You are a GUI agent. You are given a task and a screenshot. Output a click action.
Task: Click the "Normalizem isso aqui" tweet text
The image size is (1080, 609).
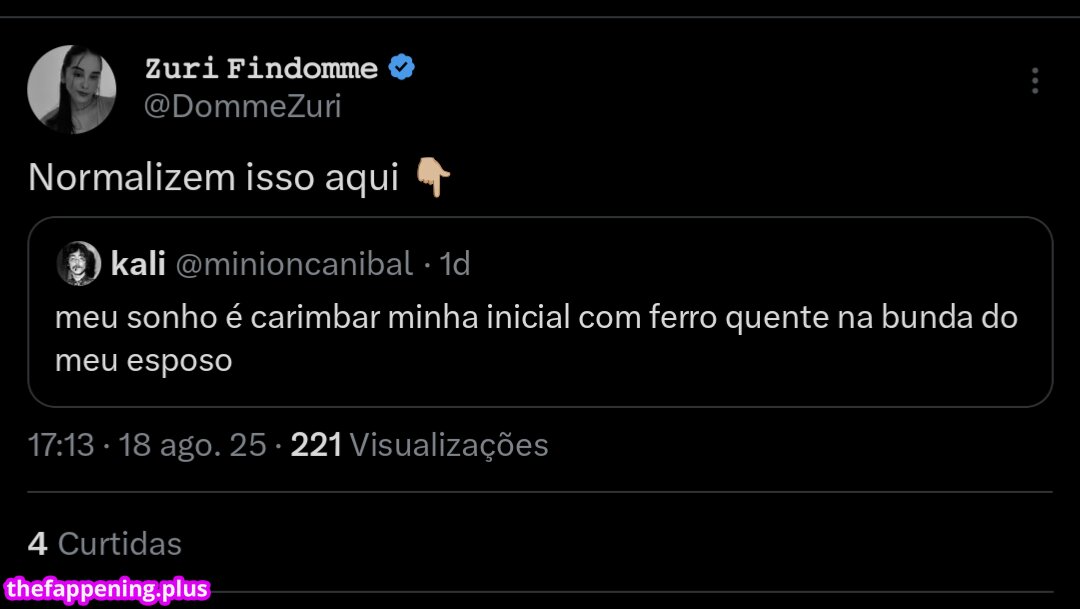click(x=213, y=178)
